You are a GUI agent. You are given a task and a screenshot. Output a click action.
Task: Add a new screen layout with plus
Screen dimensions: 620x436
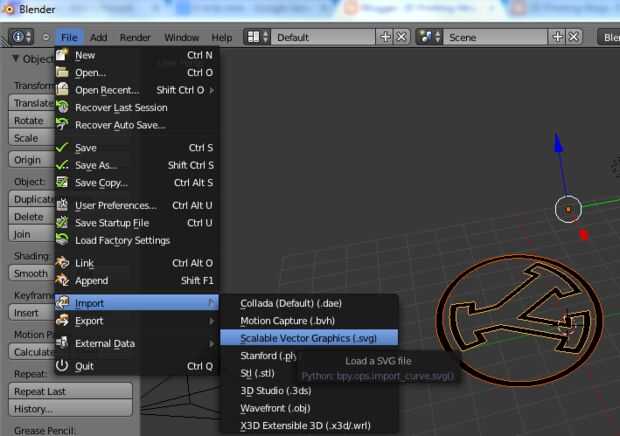[x=385, y=37]
